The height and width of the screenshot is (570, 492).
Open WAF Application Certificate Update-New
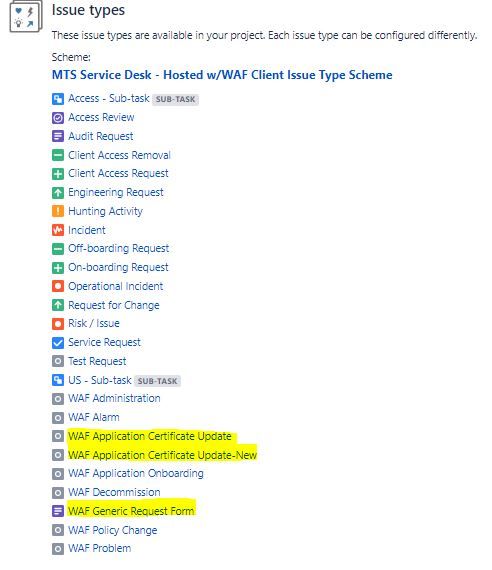(x=163, y=455)
